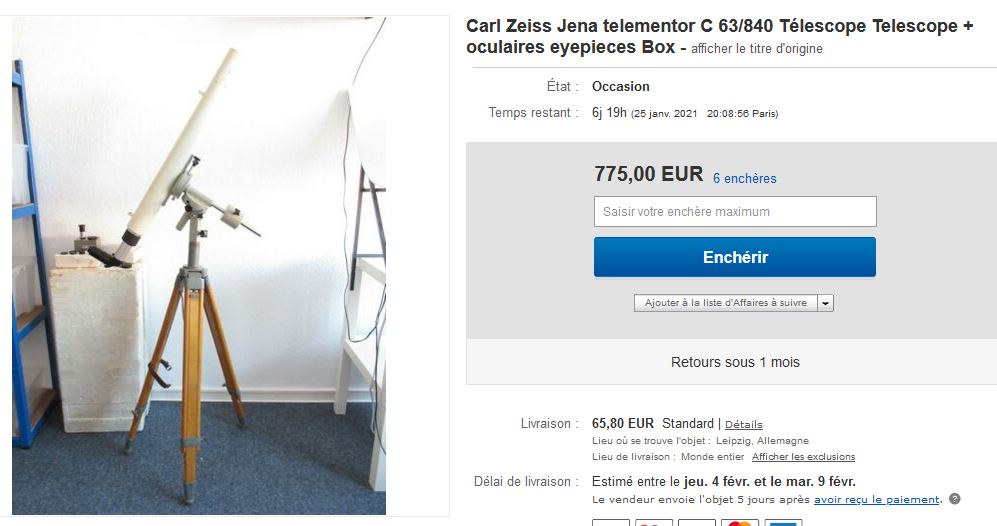Click the second payment method icon
Image resolution: width=997 pixels, height=526 pixels.
[x=654, y=523]
